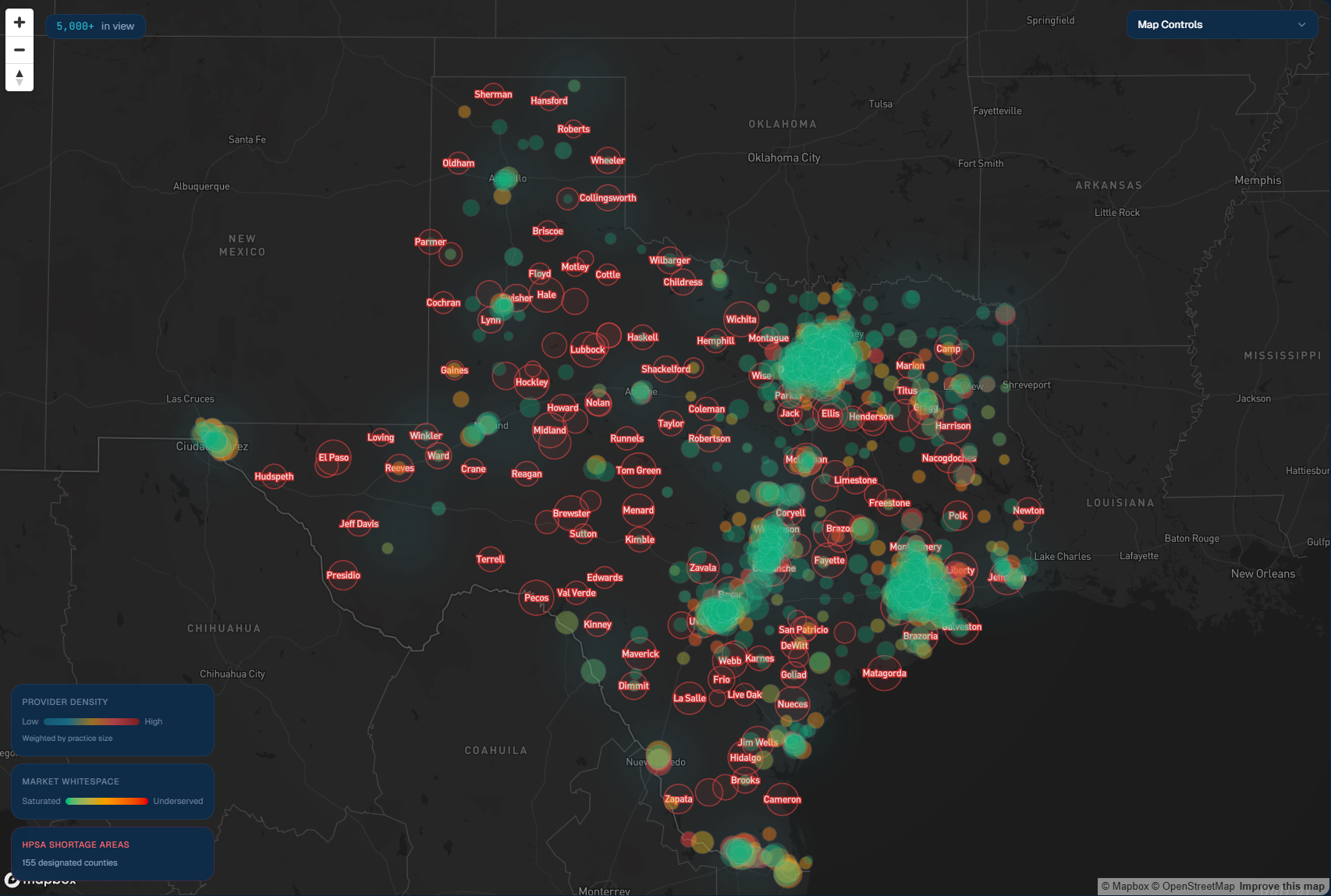Select the Dallas provider density cluster

(x=819, y=359)
